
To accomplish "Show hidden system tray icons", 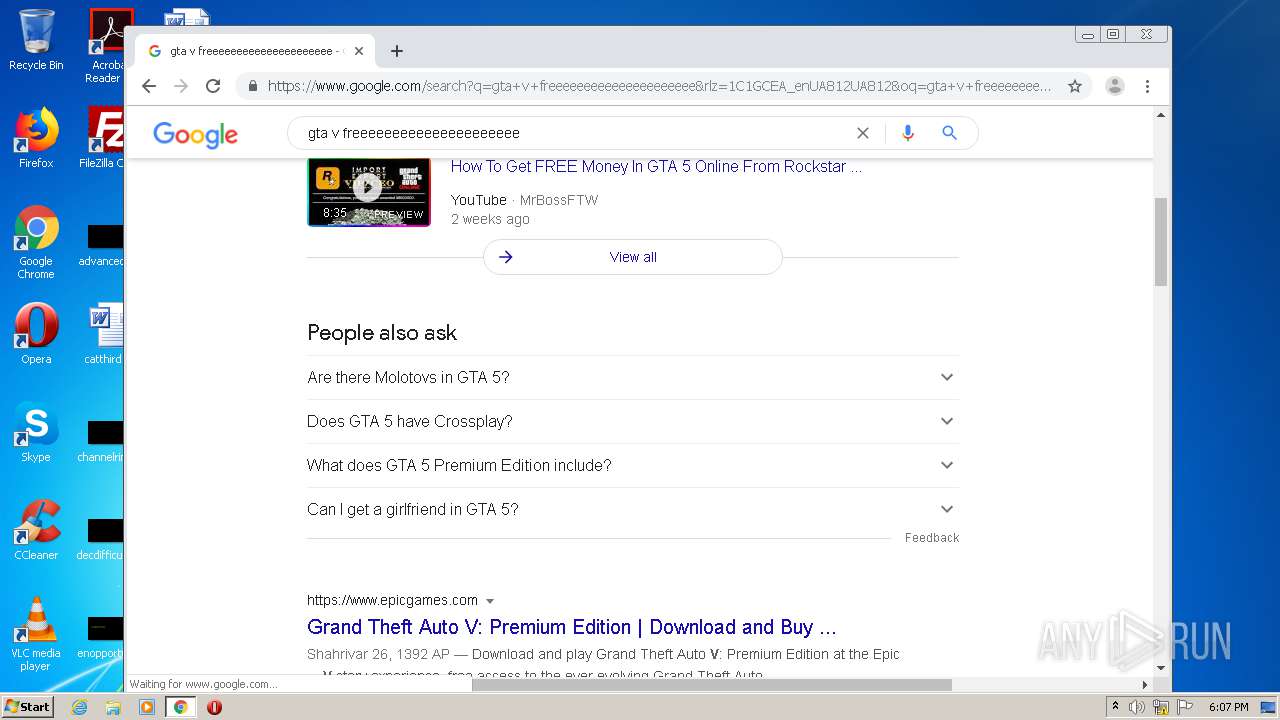I will coord(1115,707).
